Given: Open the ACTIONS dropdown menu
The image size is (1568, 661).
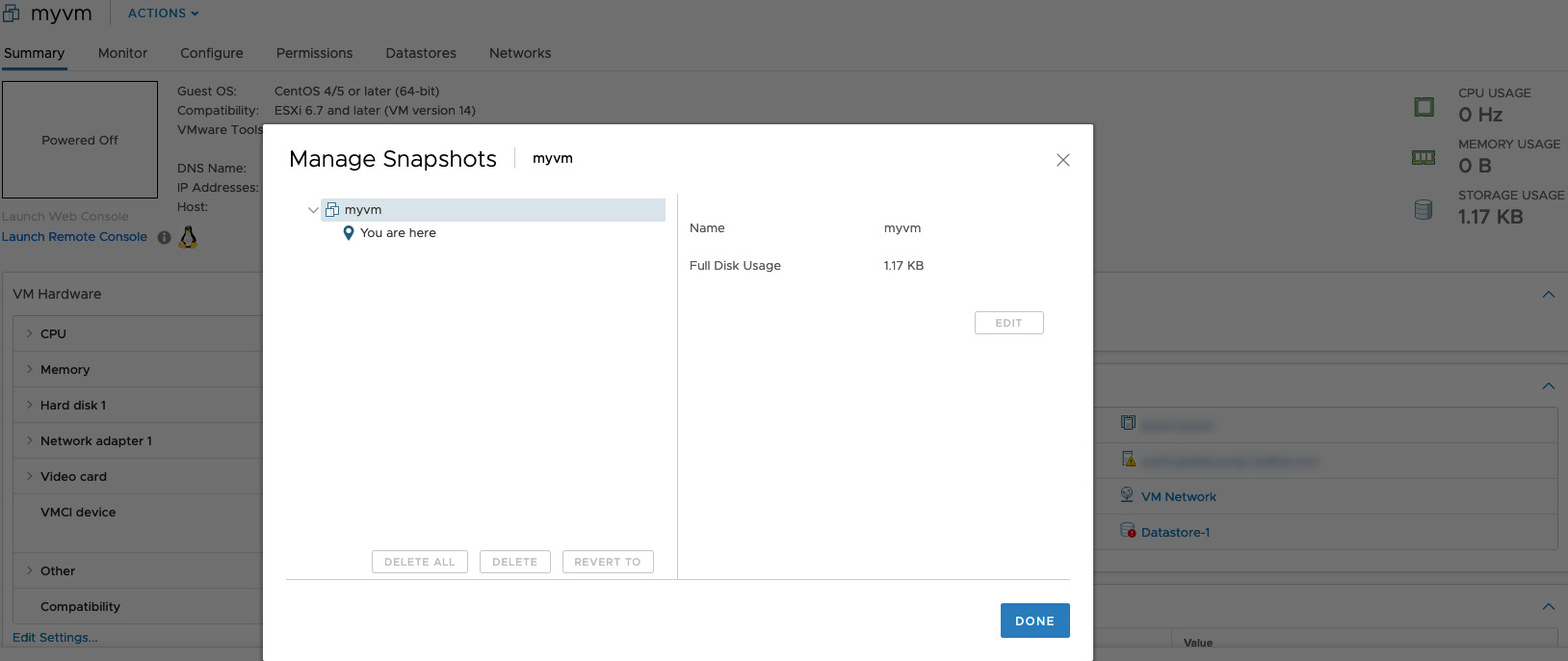Looking at the screenshot, I should click(163, 13).
